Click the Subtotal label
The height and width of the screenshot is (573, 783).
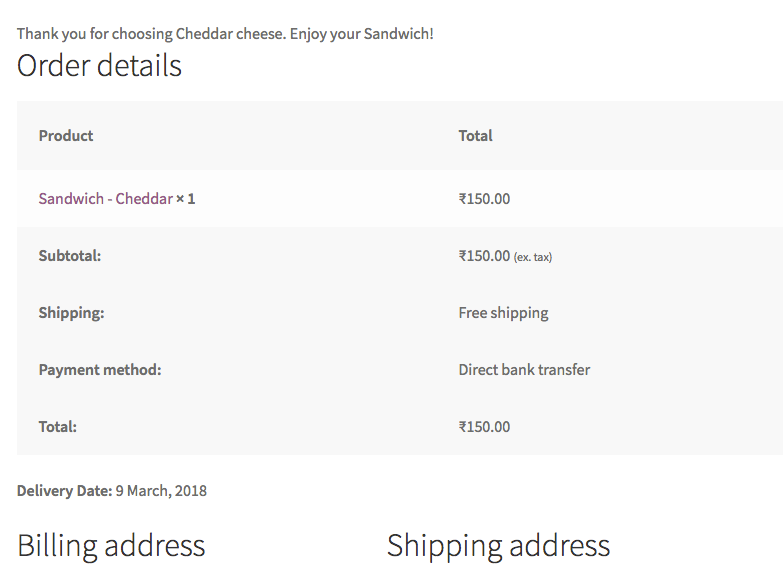70,256
